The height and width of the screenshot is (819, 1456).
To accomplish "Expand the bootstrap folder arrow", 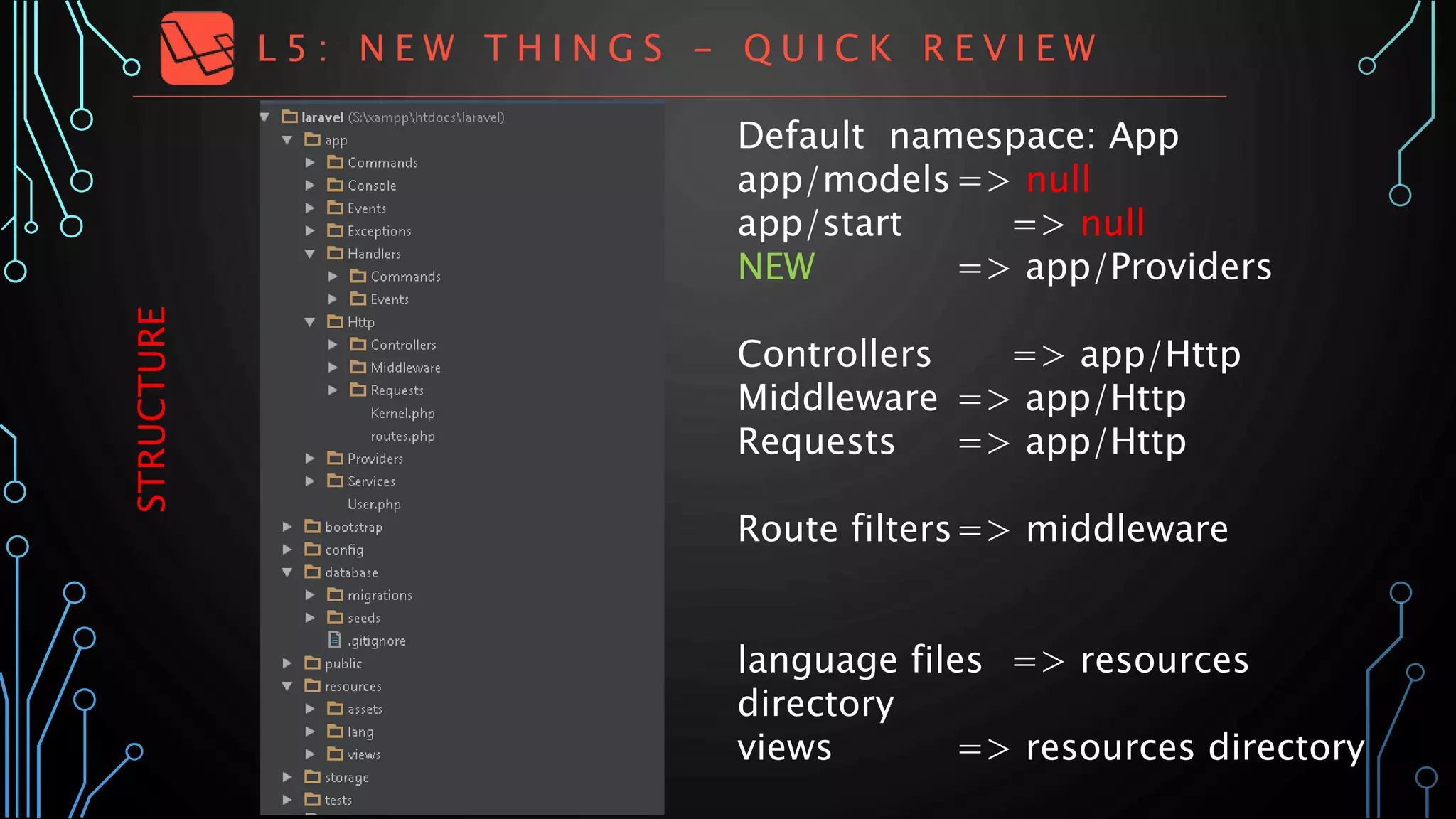I will point(287,527).
